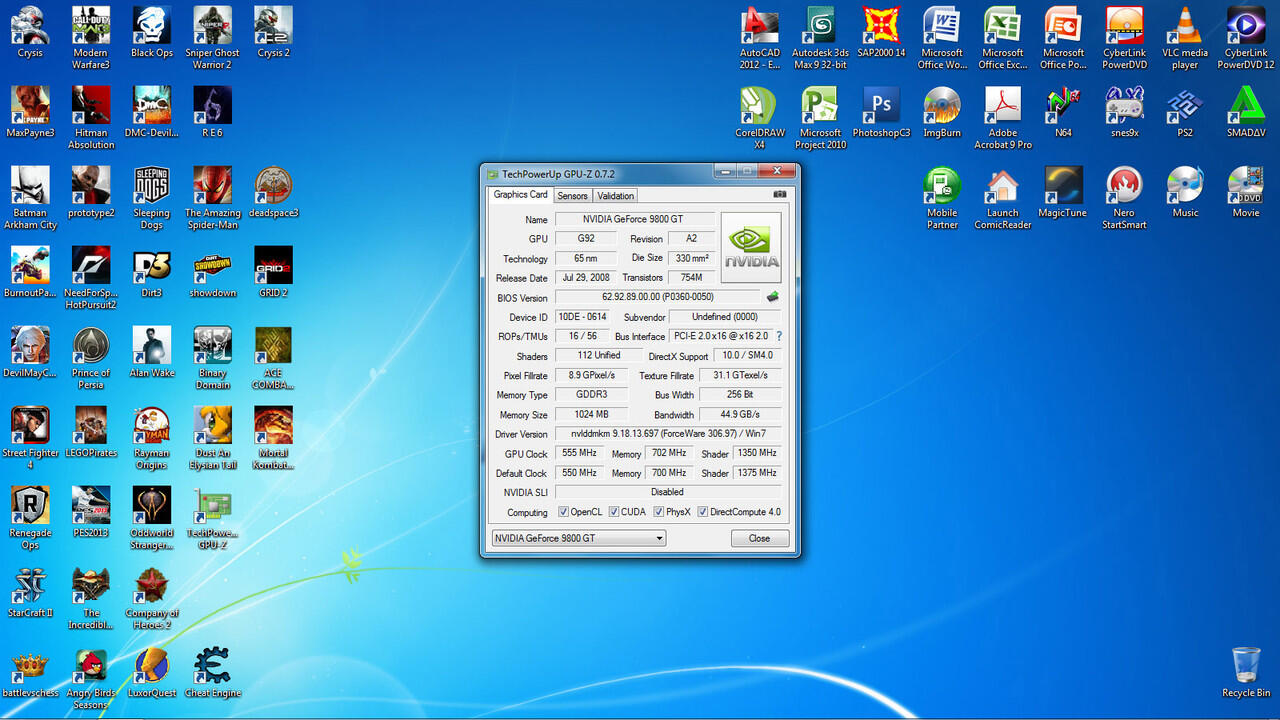Select the CorelDRAW X4 desktop icon
1280x720 pixels.
[760, 118]
